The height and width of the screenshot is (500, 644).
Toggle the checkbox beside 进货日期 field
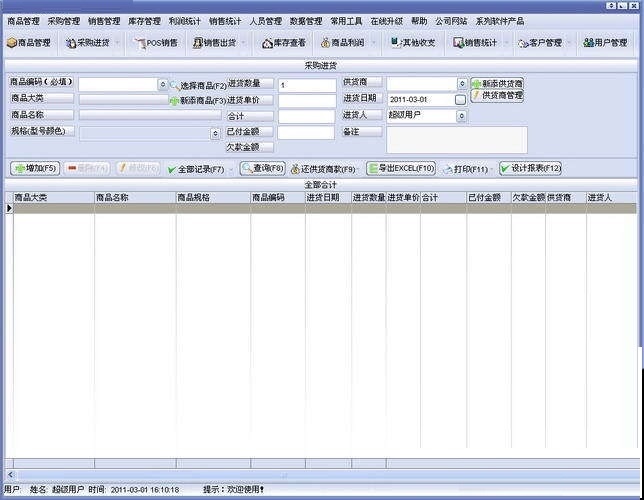click(460, 100)
